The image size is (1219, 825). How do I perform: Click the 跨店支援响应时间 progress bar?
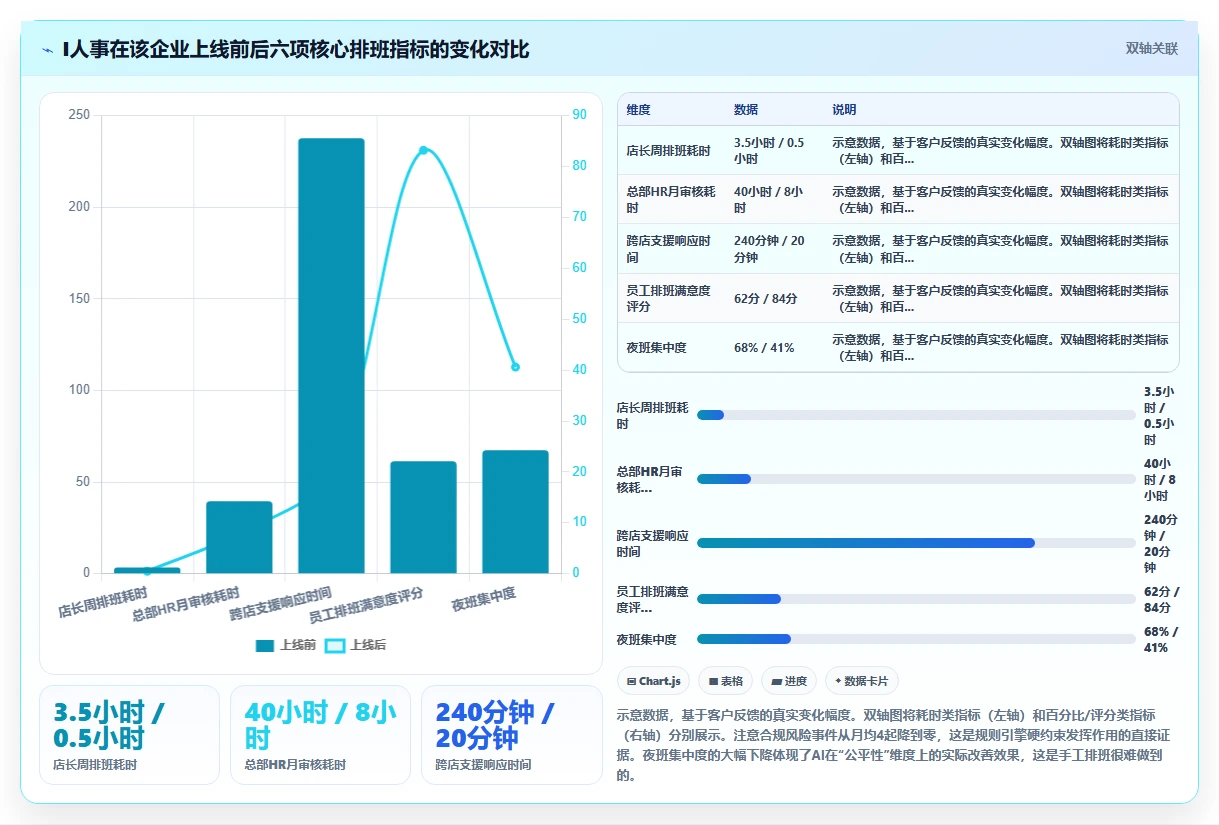coord(916,543)
